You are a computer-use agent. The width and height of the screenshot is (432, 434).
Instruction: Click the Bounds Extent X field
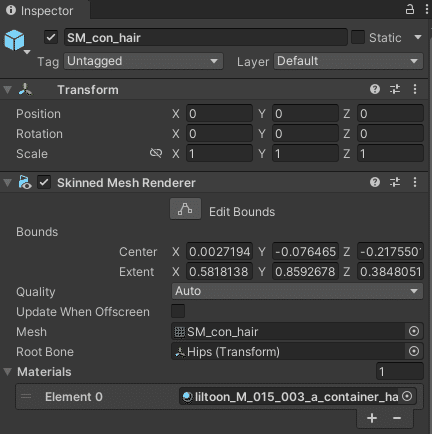(219, 272)
